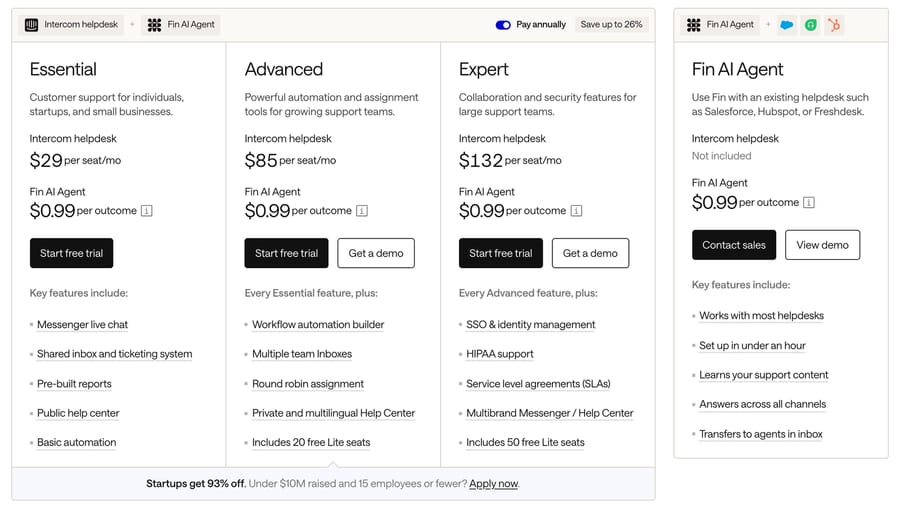The height and width of the screenshot is (510, 900).
Task: Open Multibrand Messenger / Help Center feature
Action: [x=550, y=413]
